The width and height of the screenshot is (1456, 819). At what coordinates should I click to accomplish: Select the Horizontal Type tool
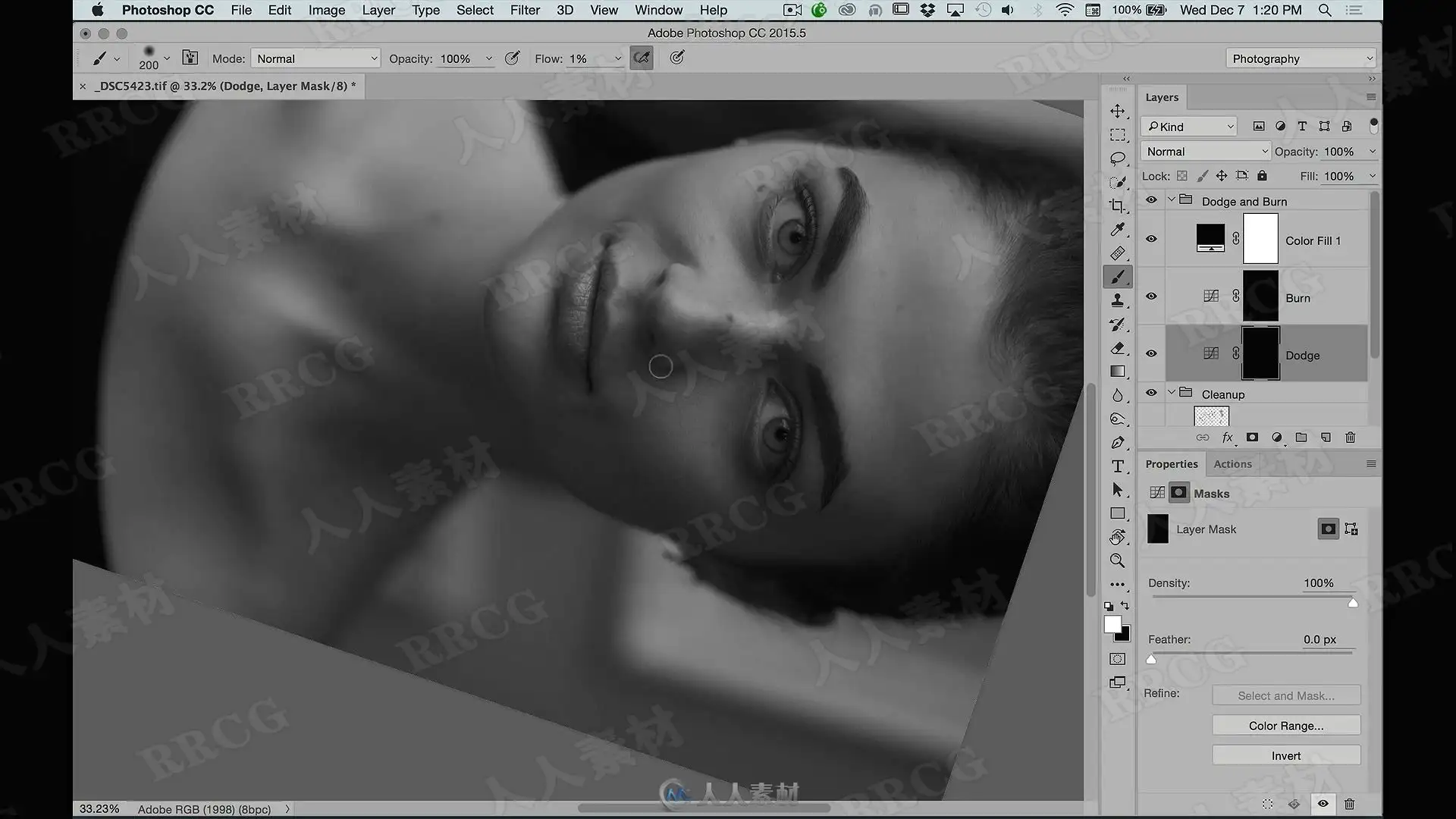tap(1118, 466)
